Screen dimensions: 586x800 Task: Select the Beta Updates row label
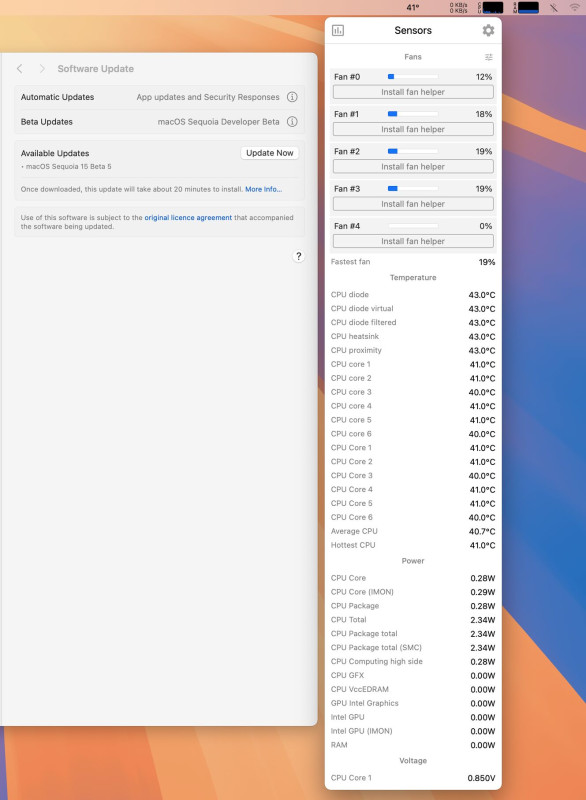[46, 121]
